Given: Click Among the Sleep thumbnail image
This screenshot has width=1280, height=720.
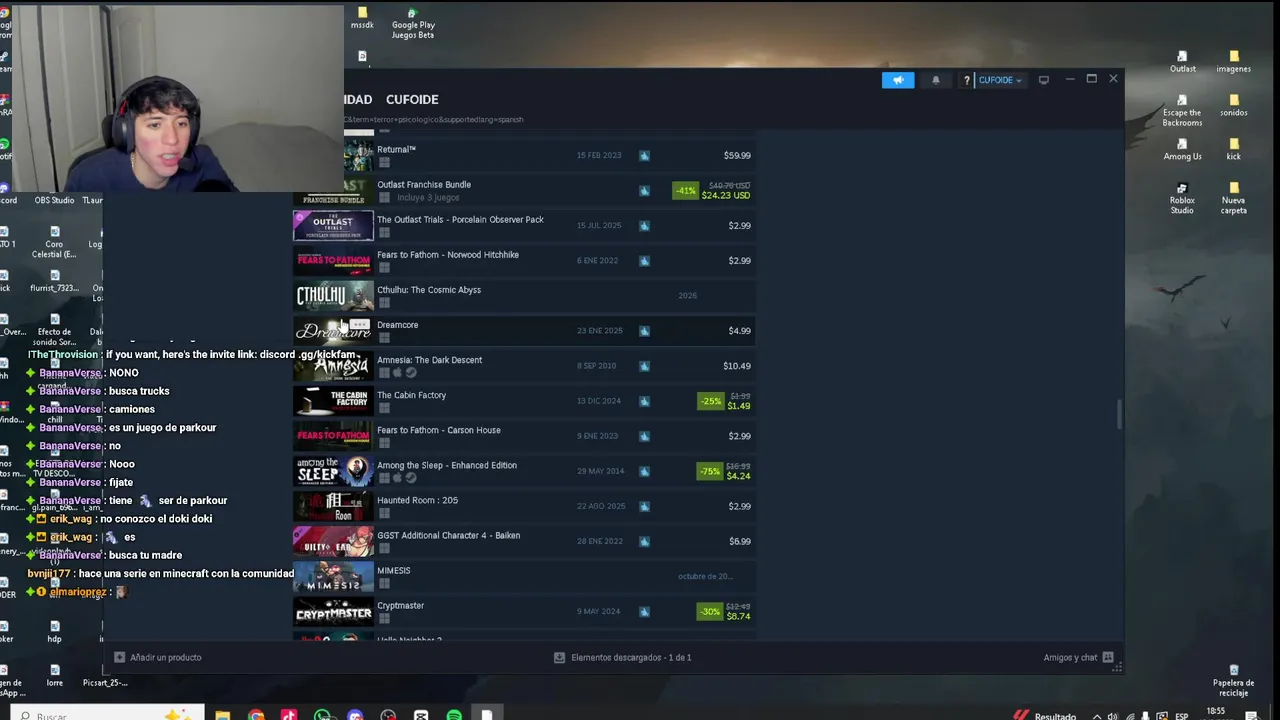Looking at the screenshot, I should [333, 470].
